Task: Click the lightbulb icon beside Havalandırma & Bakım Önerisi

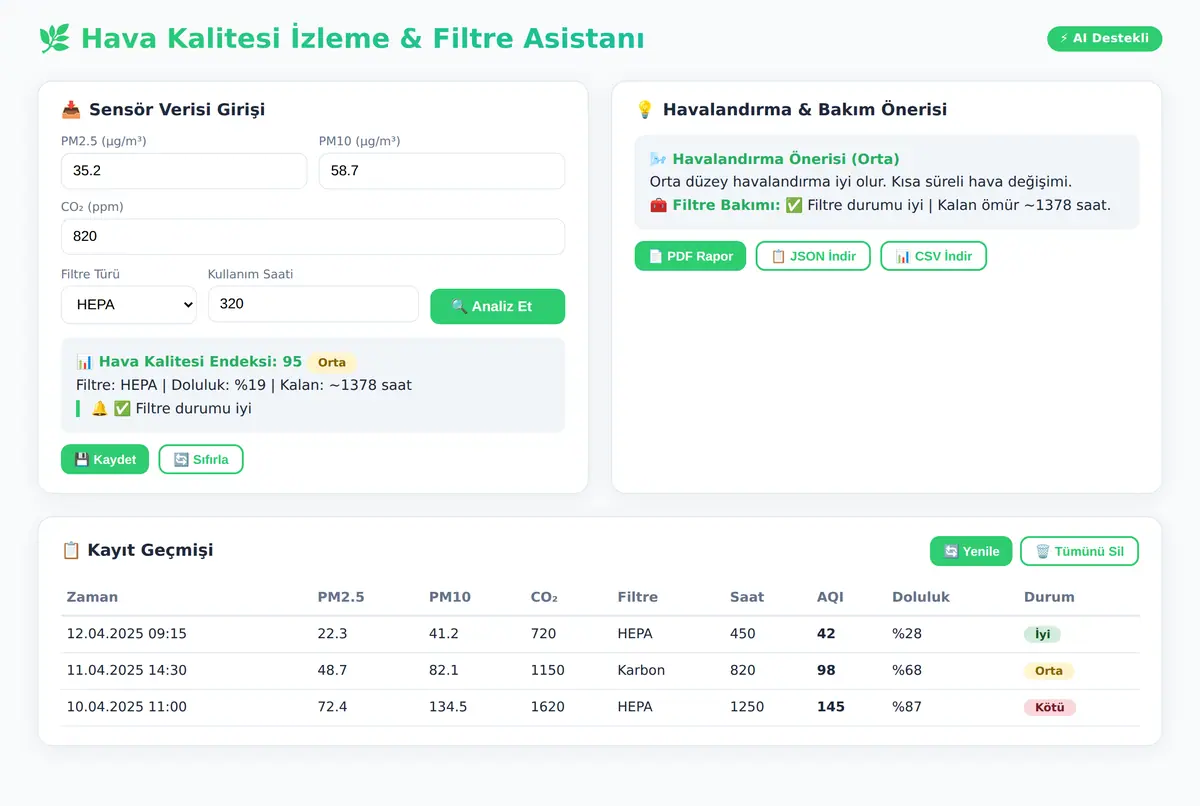Action: pos(645,110)
